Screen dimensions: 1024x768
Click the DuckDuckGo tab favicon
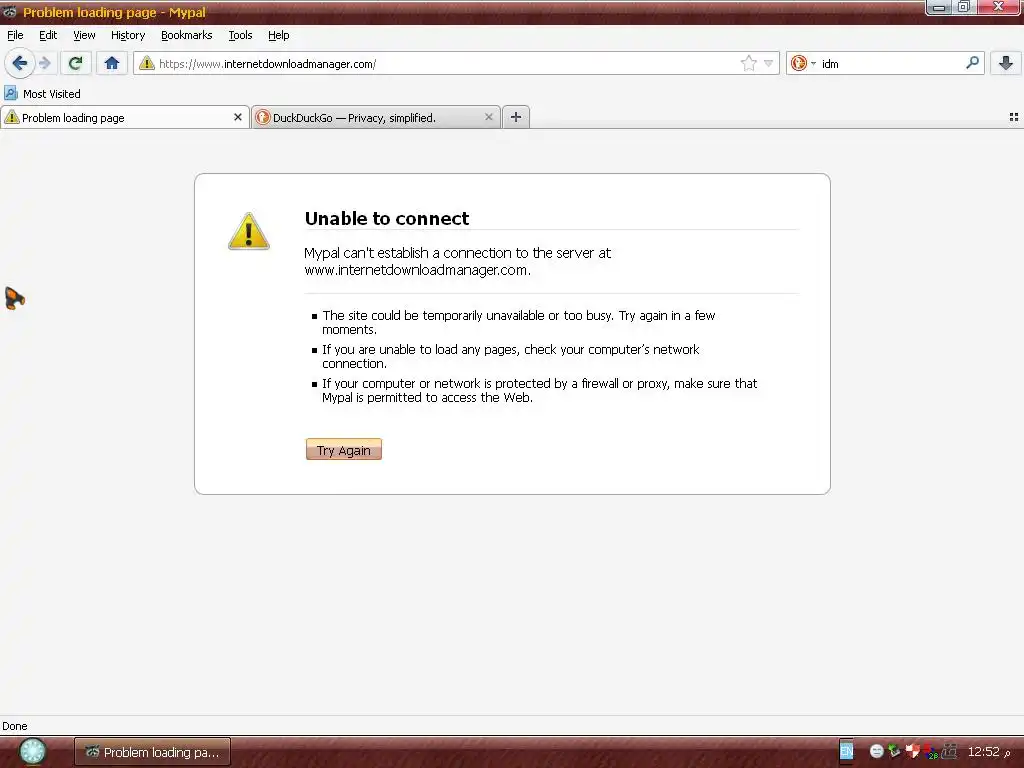coord(263,117)
